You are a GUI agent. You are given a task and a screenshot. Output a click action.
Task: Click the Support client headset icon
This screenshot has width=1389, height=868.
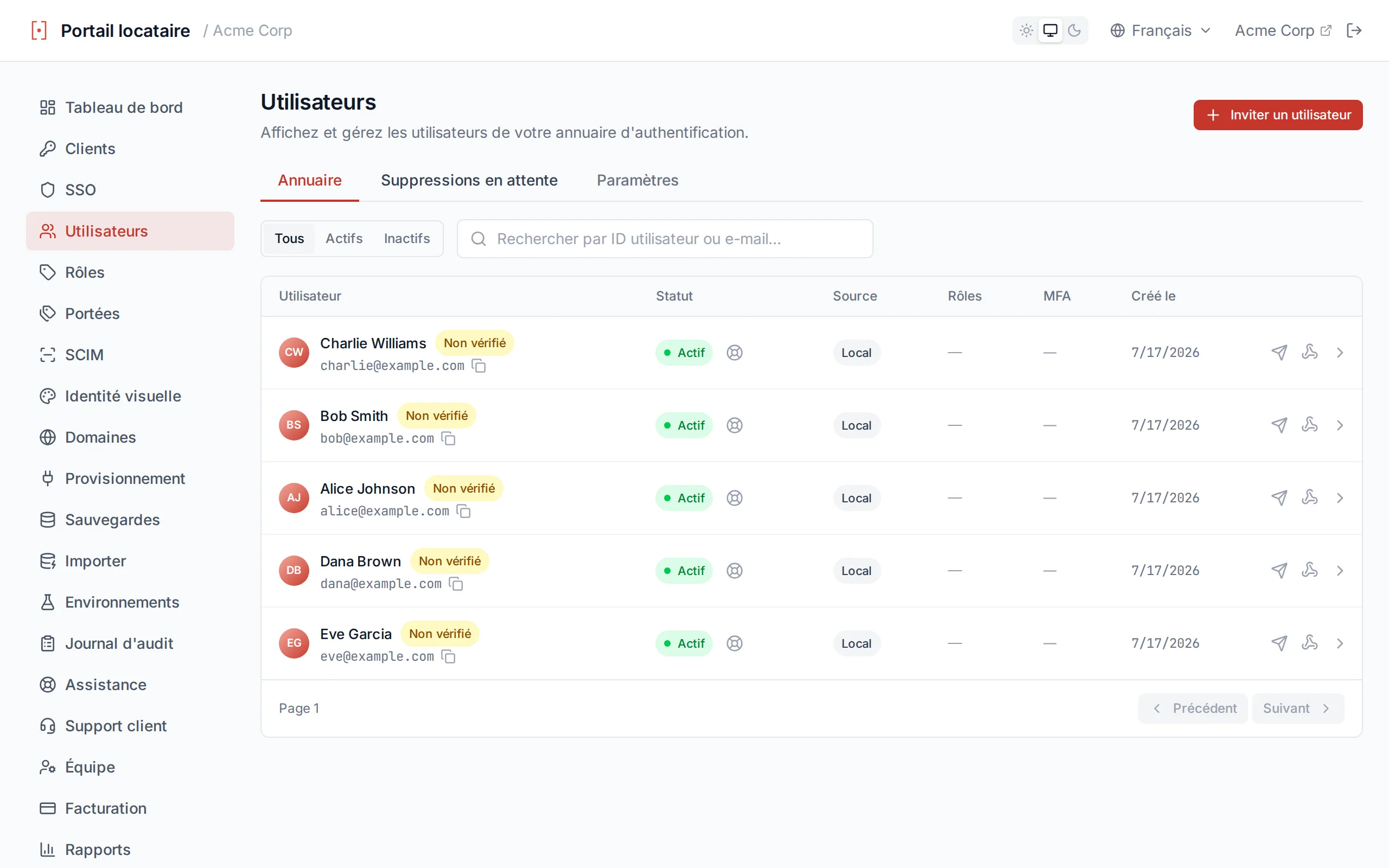(x=48, y=726)
